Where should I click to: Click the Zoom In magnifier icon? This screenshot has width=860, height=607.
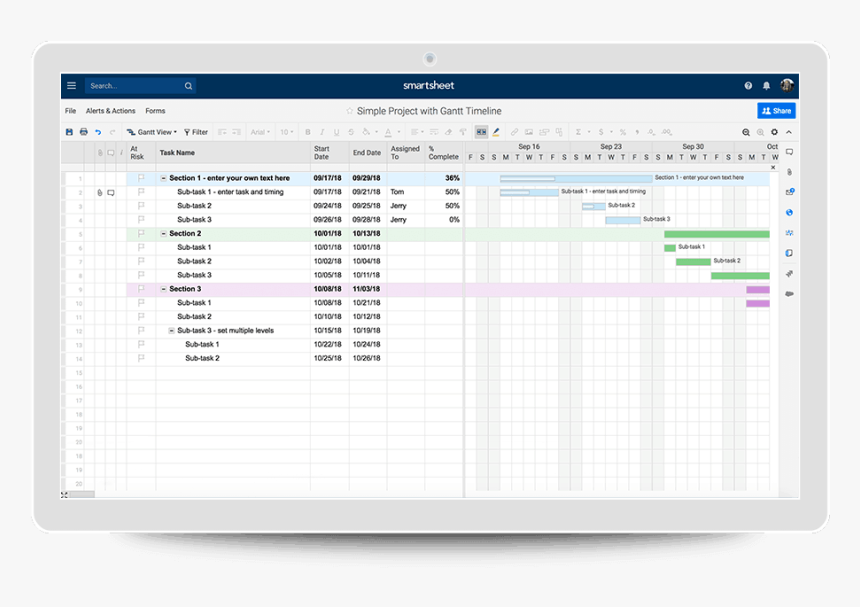(x=746, y=131)
